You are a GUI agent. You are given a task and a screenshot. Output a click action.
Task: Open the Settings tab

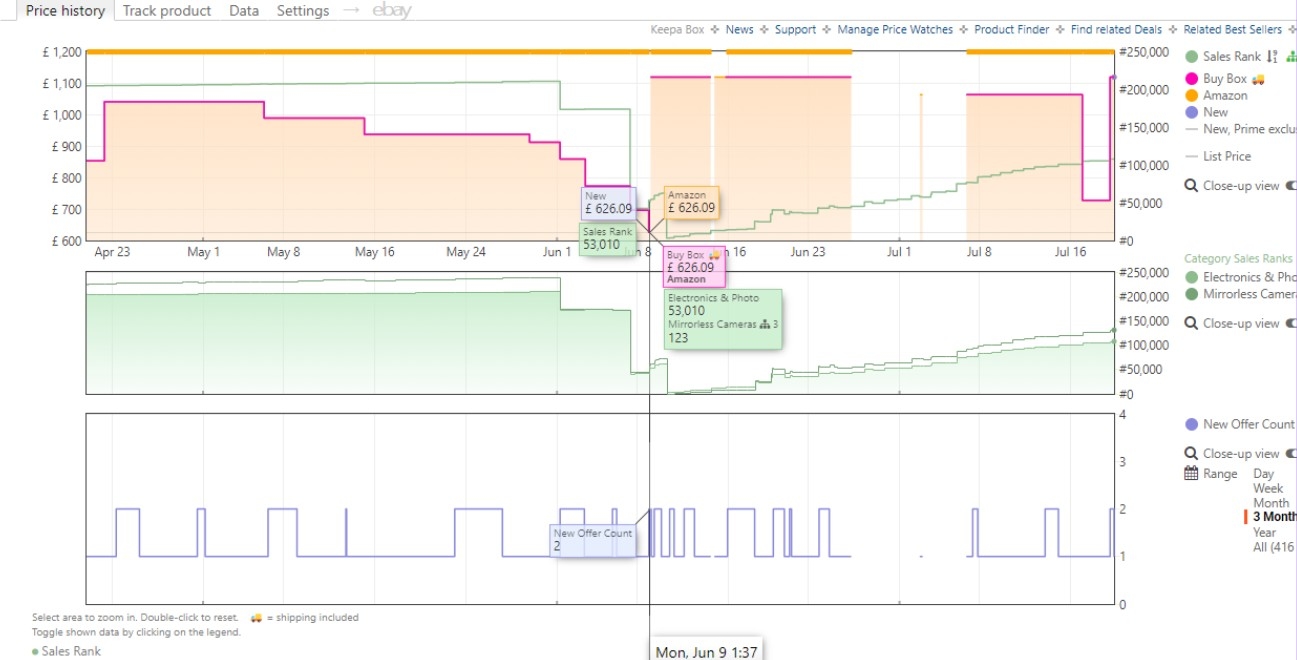coord(303,11)
